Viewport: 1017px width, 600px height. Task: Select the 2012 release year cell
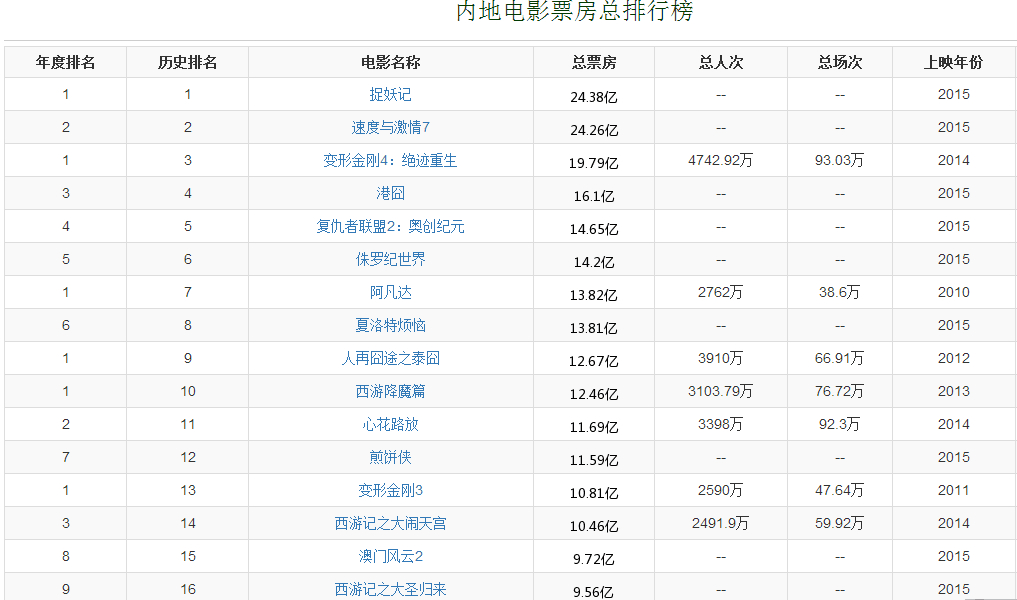pos(953,359)
